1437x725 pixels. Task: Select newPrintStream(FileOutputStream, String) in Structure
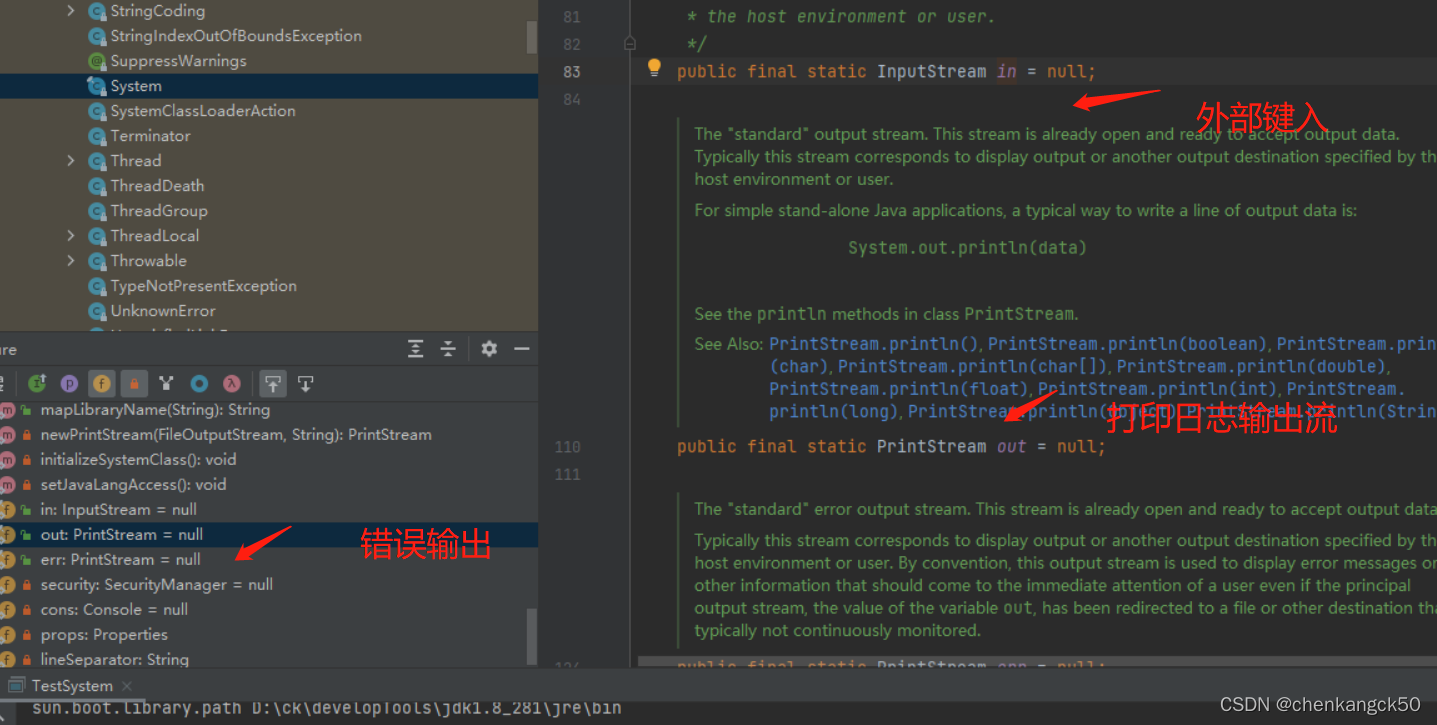236,435
